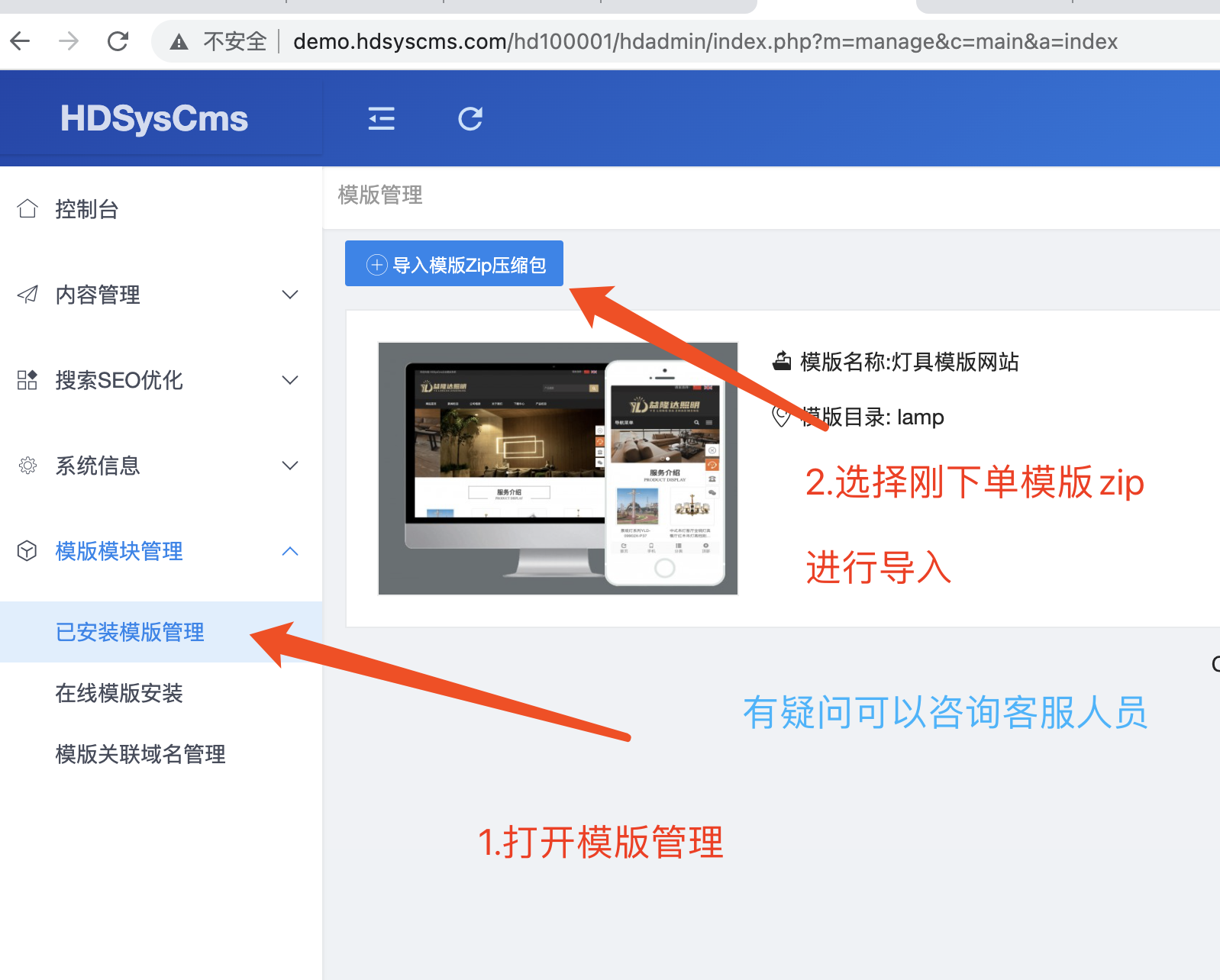Collapse the 模版模块管理 menu chevron
The image size is (1220, 980).
point(290,551)
